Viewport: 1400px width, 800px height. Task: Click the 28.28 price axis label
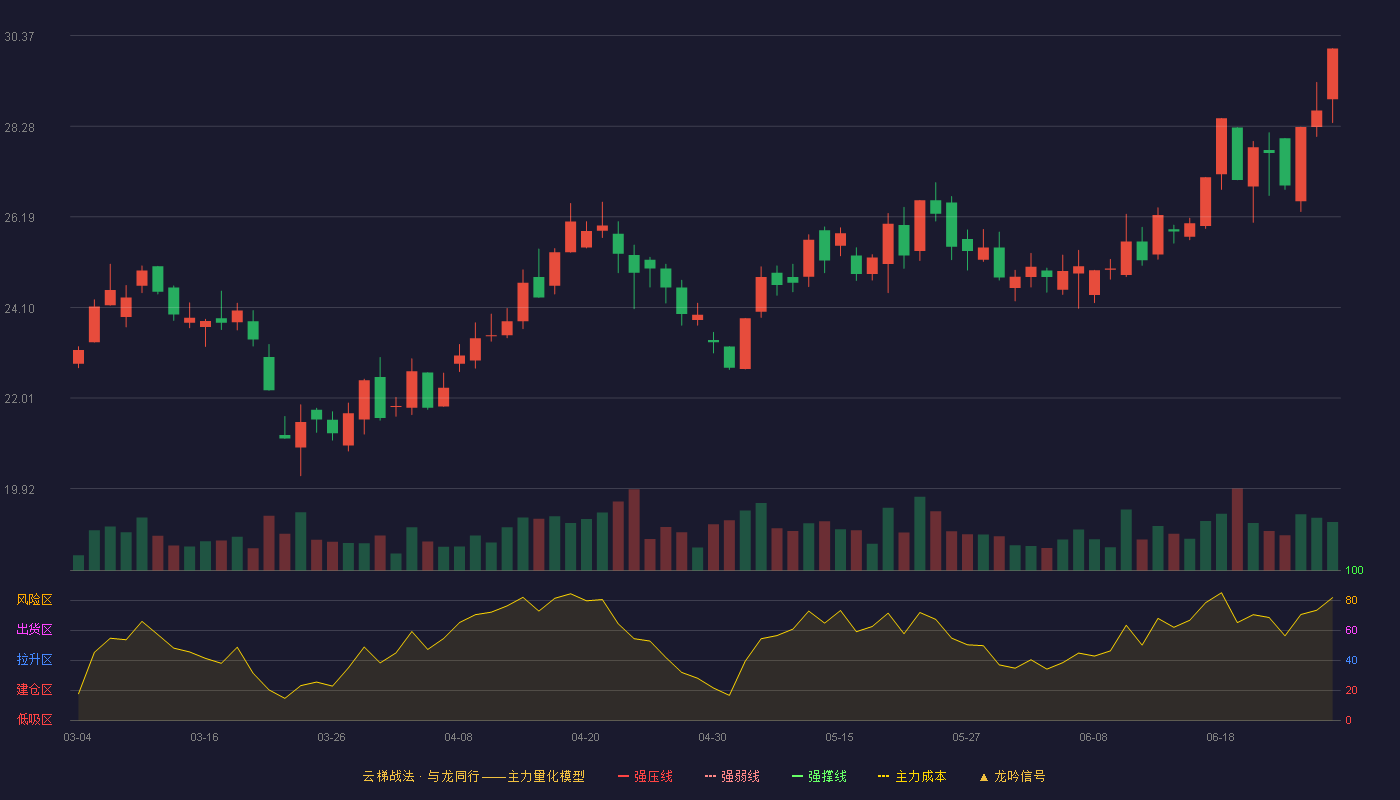pos(19,128)
